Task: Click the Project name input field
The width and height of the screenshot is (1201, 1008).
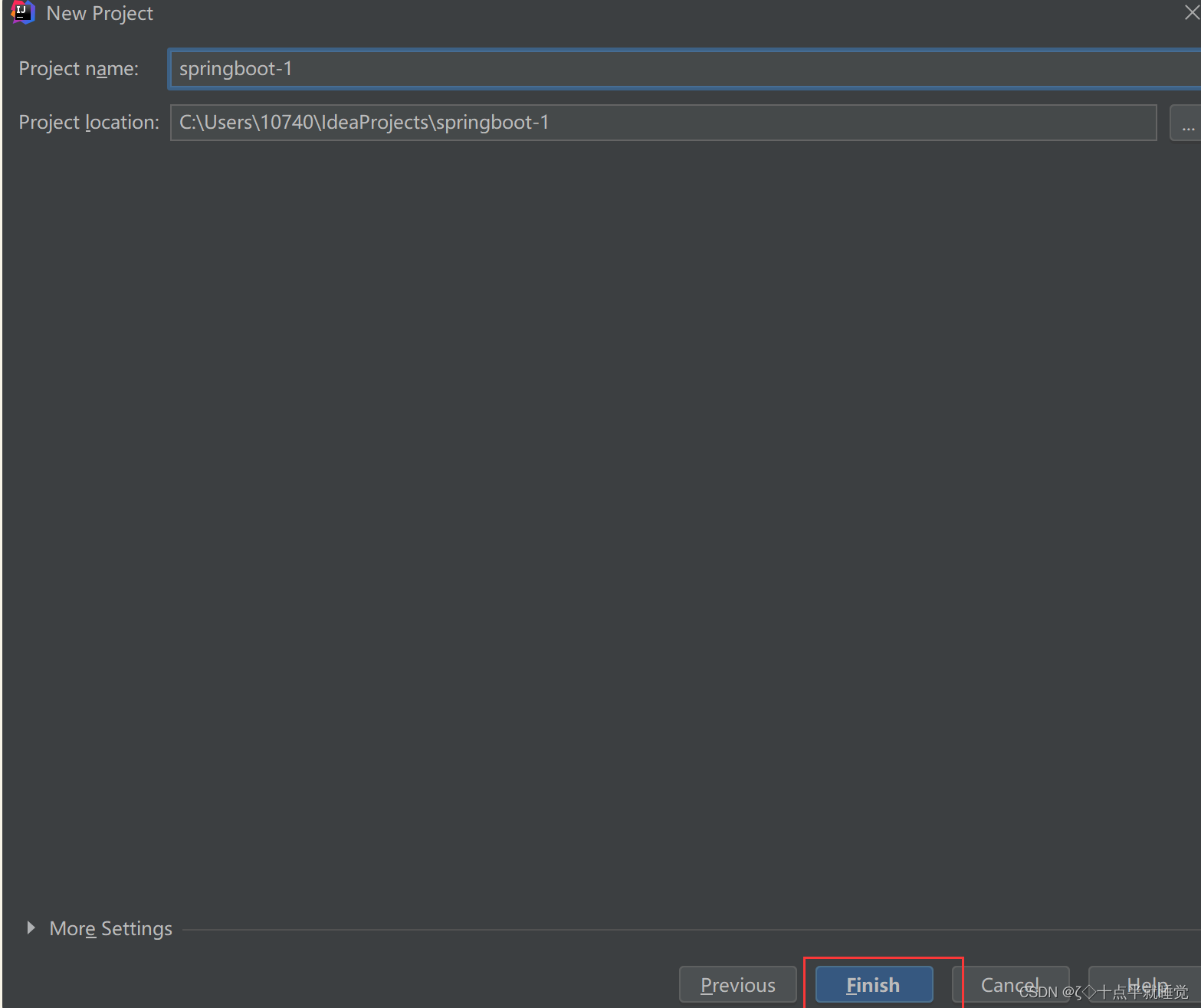Action: [684, 69]
